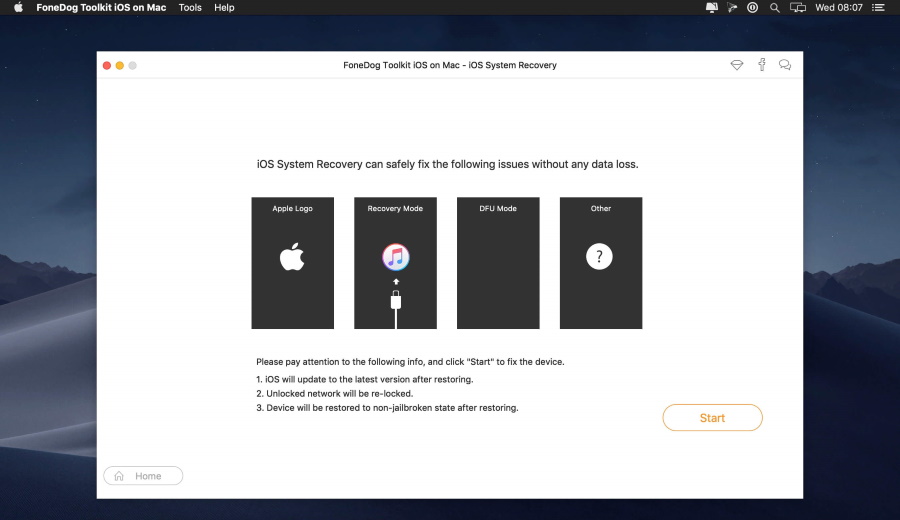
Task: Click the house icon on Home button
Action: click(x=119, y=476)
